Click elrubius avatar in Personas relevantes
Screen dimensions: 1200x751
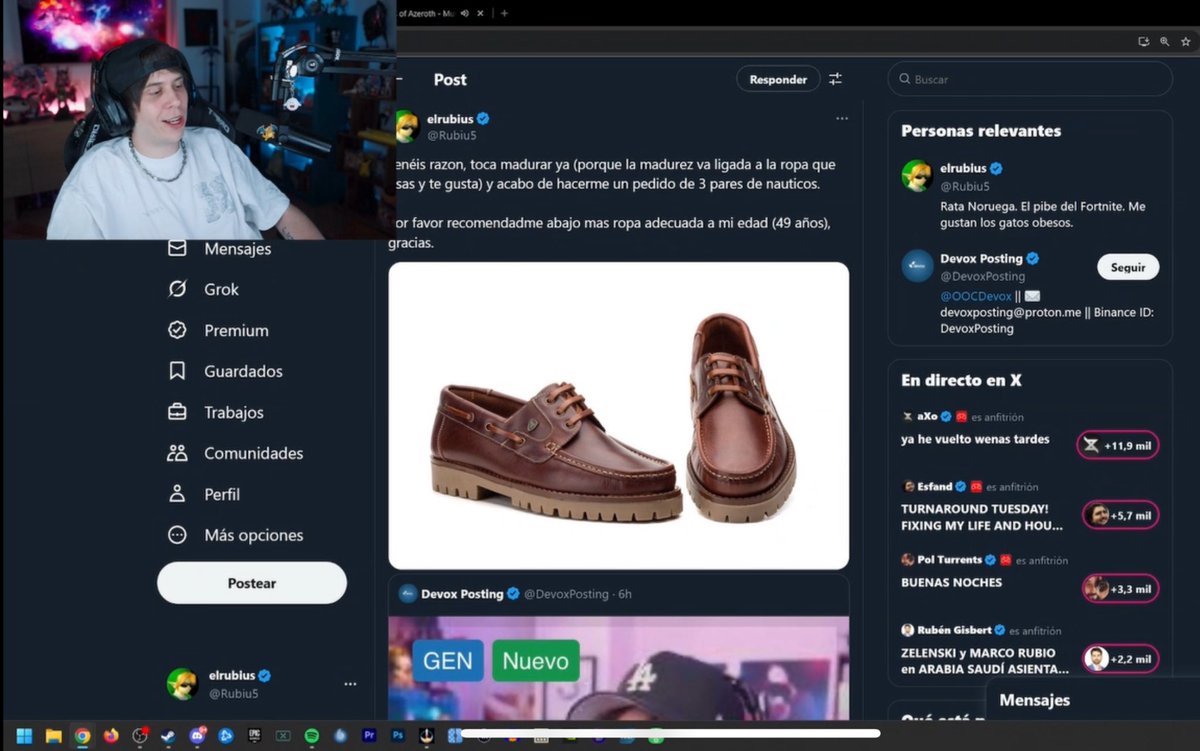pyautogui.click(x=917, y=175)
